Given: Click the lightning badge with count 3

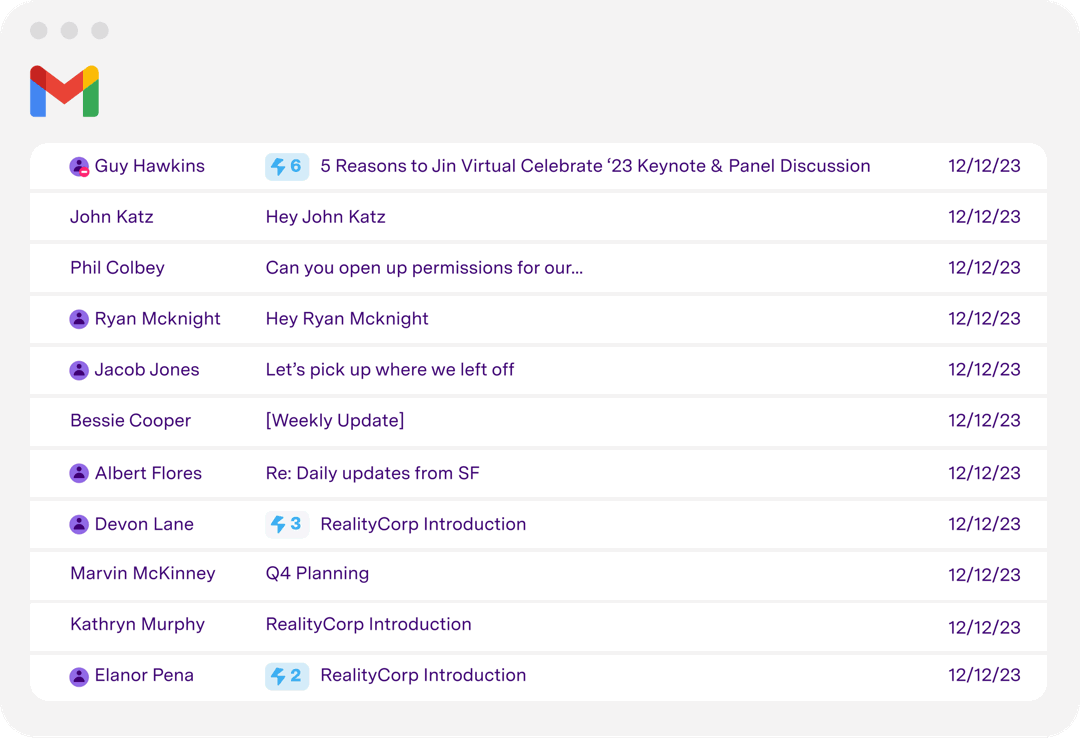Looking at the screenshot, I should (286, 523).
